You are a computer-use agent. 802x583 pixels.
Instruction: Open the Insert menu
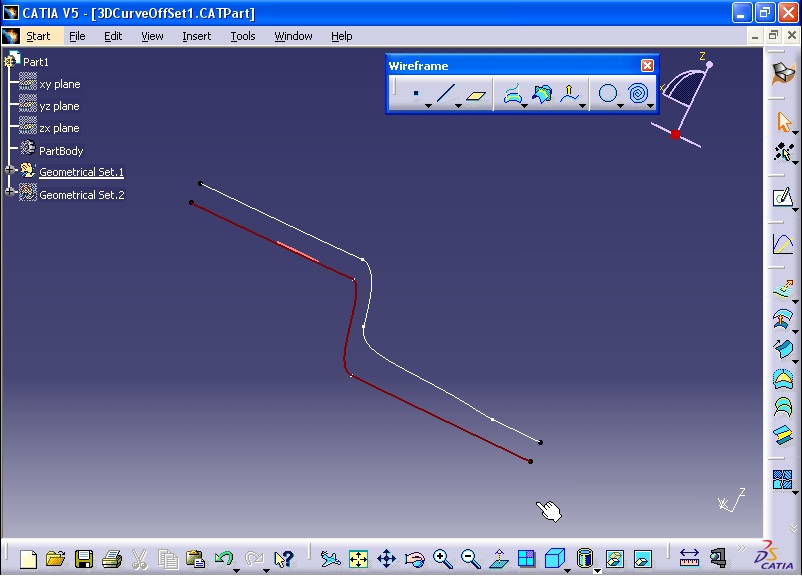(x=196, y=36)
